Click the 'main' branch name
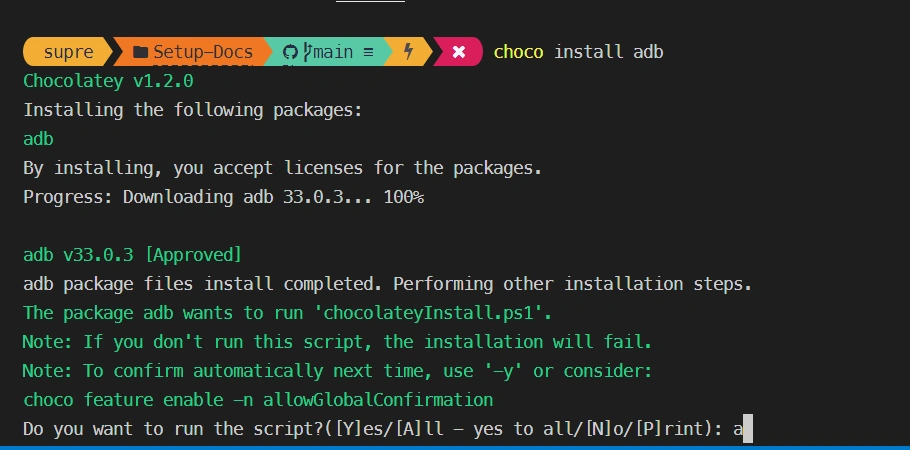This screenshot has height=450, width=910. point(334,51)
